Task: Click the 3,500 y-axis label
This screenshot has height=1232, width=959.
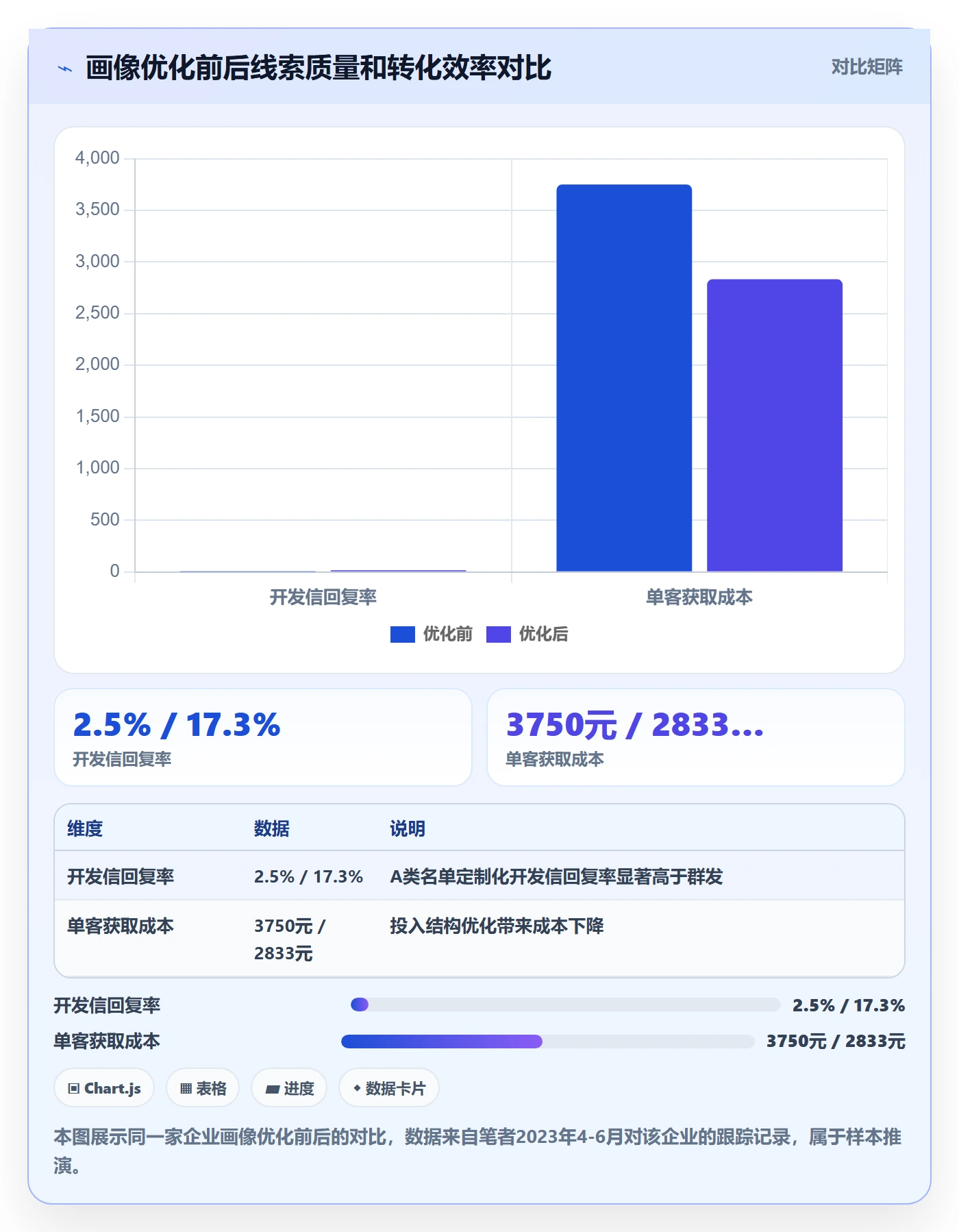Action: (x=97, y=210)
